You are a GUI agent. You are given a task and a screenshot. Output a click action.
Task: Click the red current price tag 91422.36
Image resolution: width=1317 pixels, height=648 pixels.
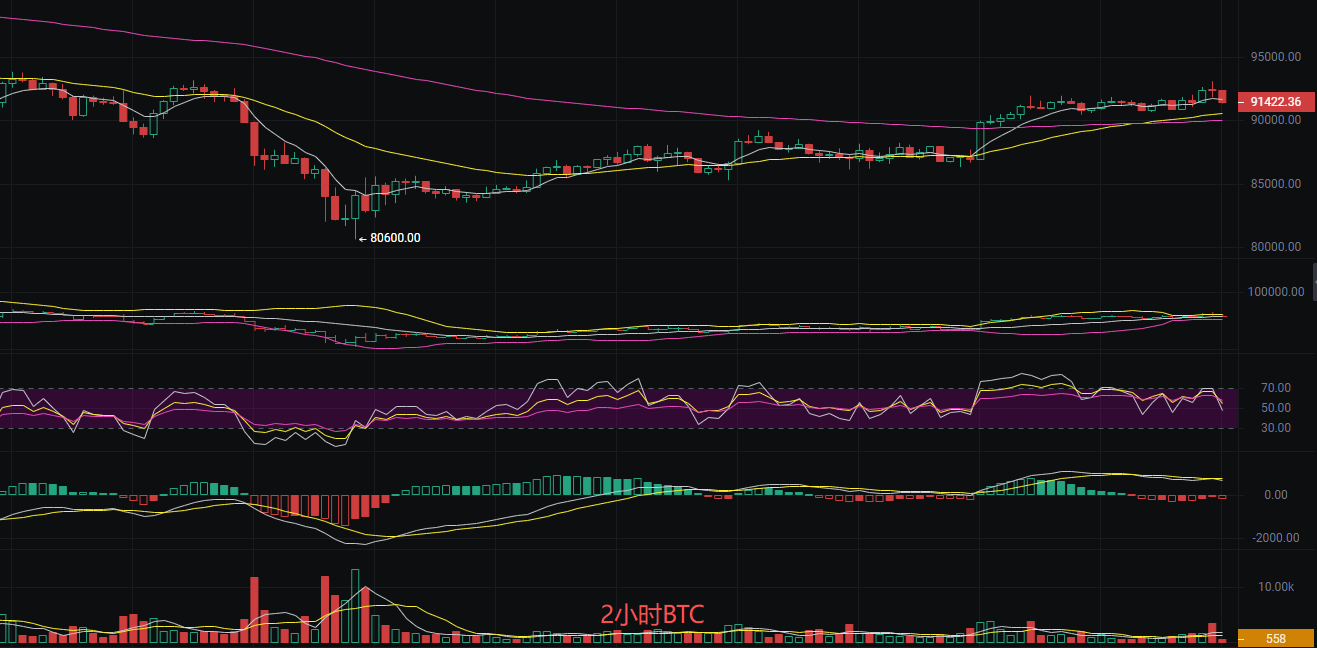tap(1275, 102)
